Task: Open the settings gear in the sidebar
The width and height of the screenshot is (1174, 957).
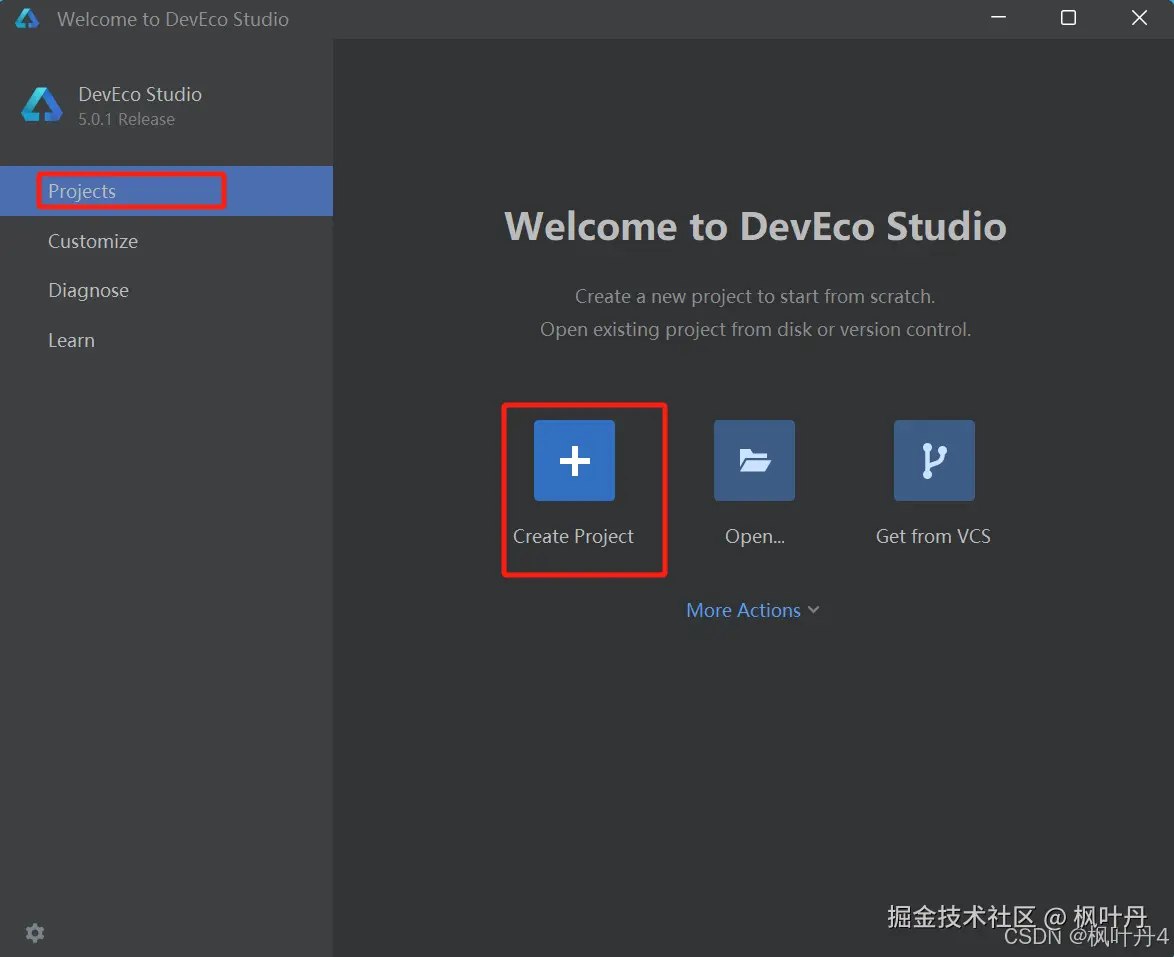Action: pyautogui.click(x=35, y=933)
